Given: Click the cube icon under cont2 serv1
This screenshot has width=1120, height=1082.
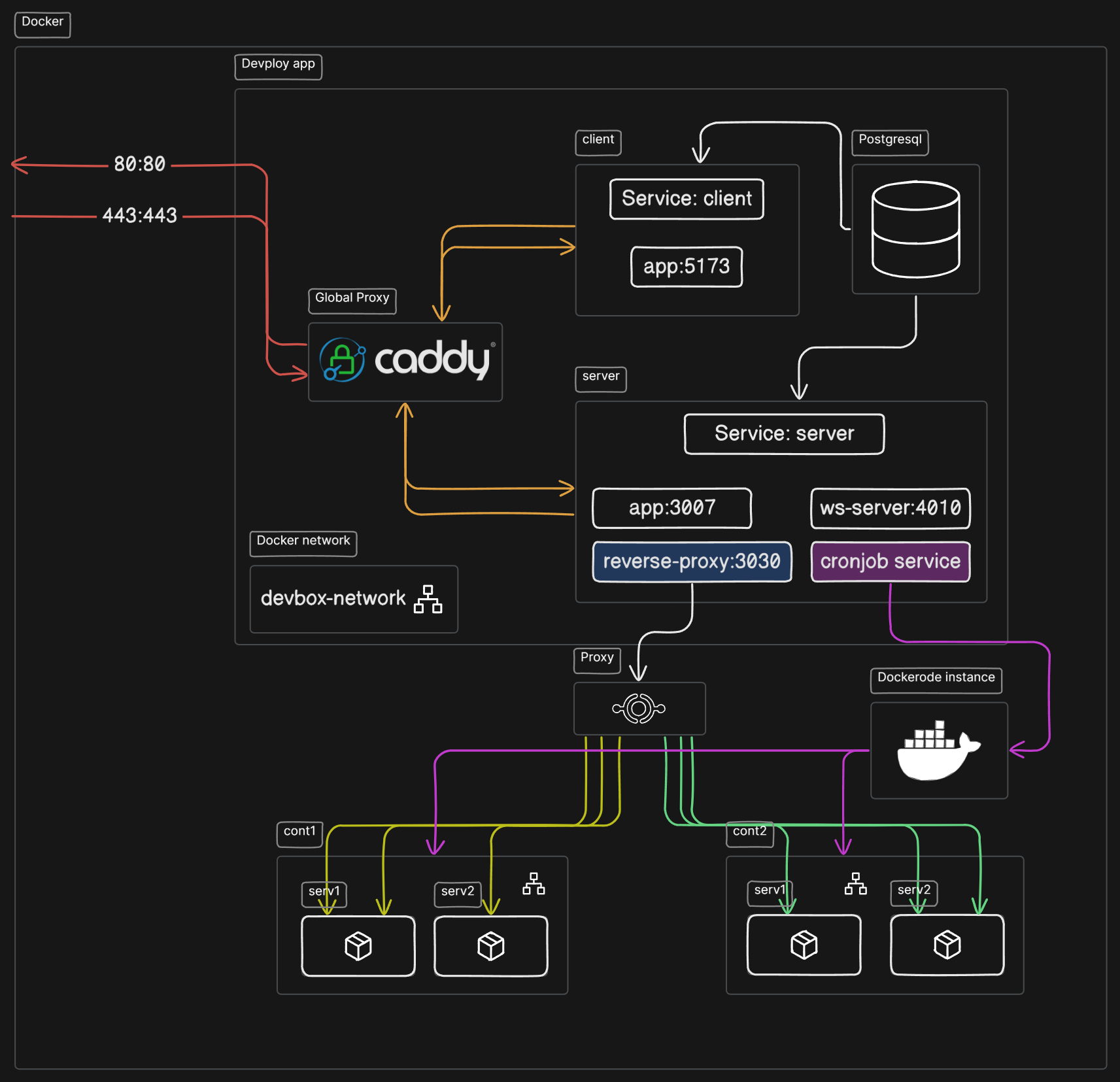Looking at the screenshot, I should pos(804,945).
